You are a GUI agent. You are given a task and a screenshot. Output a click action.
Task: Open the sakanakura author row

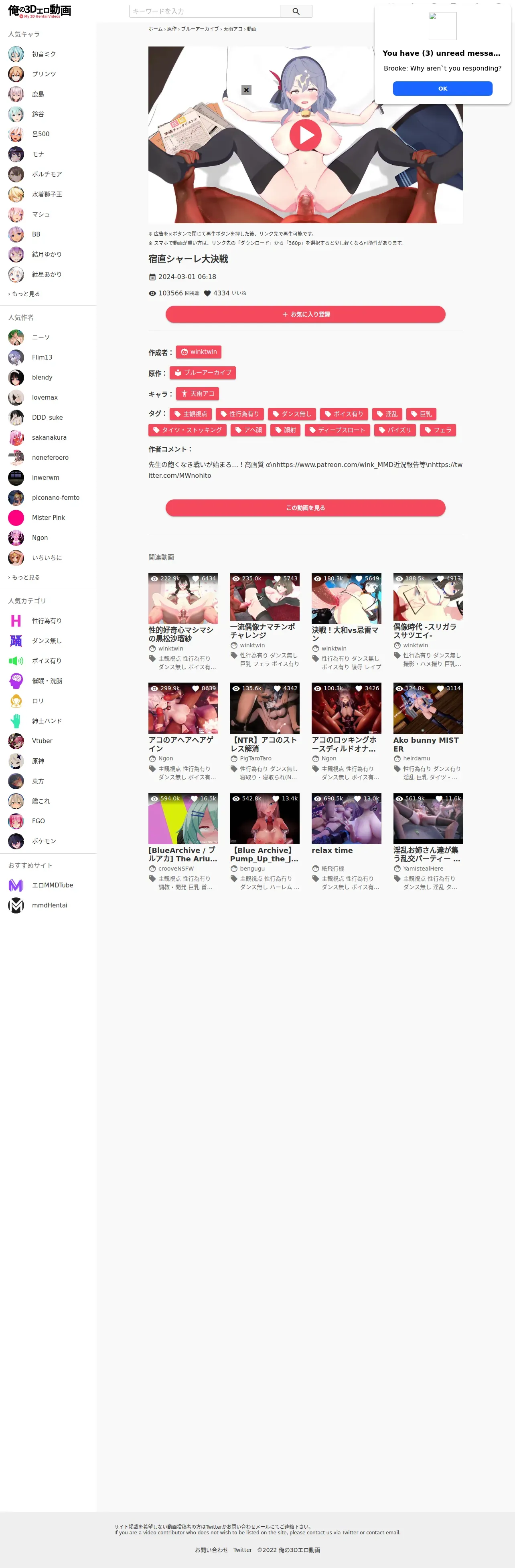click(x=48, y=438)
